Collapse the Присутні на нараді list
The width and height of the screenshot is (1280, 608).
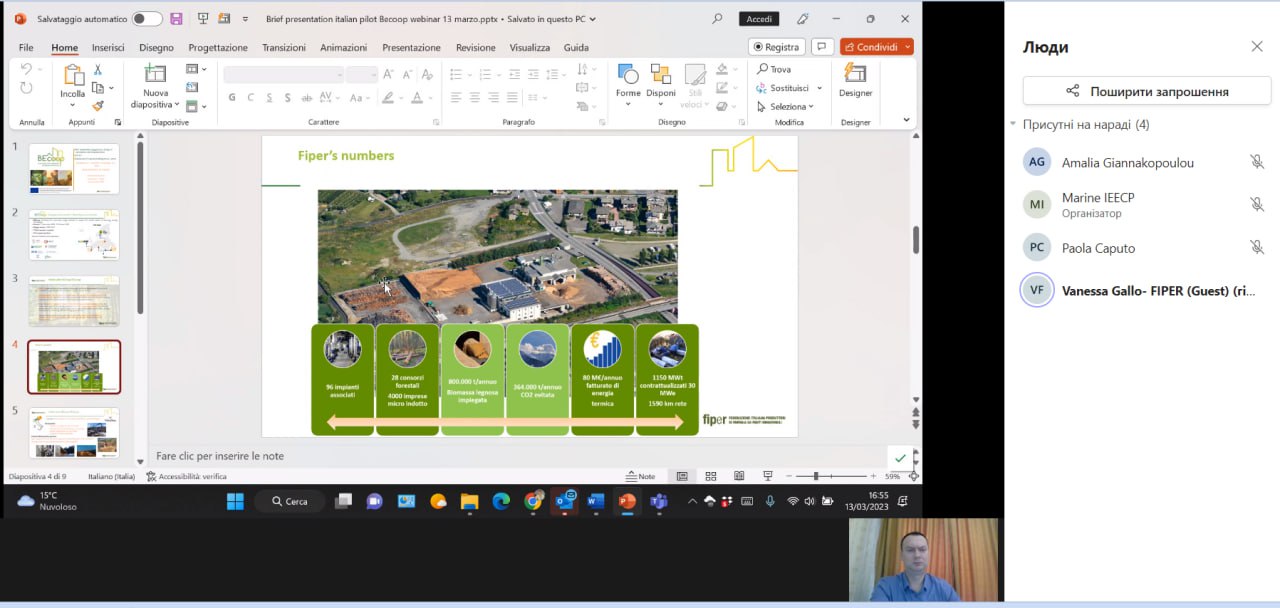click(1012, 125)
